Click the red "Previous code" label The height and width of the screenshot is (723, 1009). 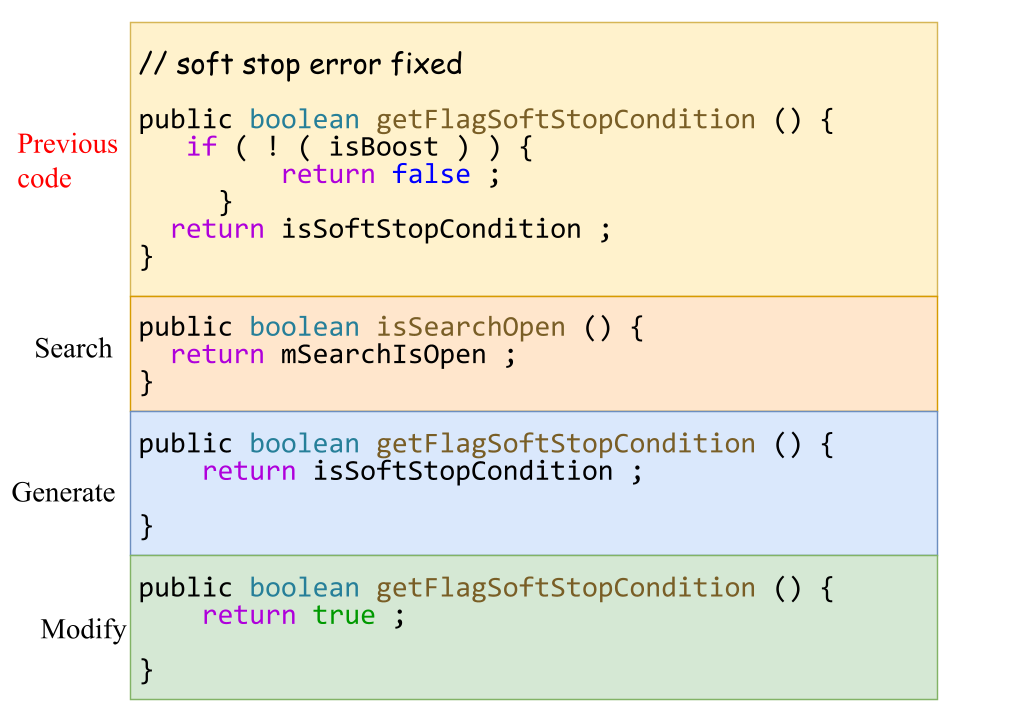67,161
